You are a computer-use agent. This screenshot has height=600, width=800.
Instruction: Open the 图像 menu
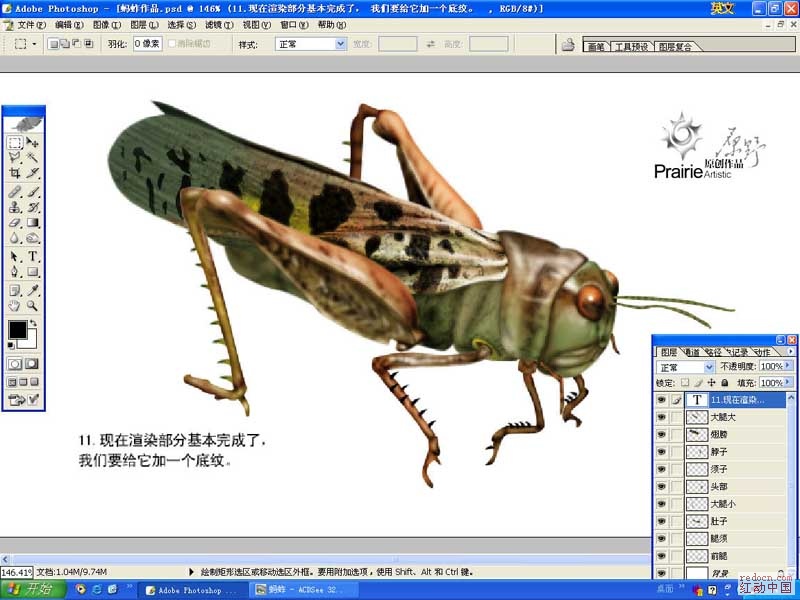tap(107, 24)
